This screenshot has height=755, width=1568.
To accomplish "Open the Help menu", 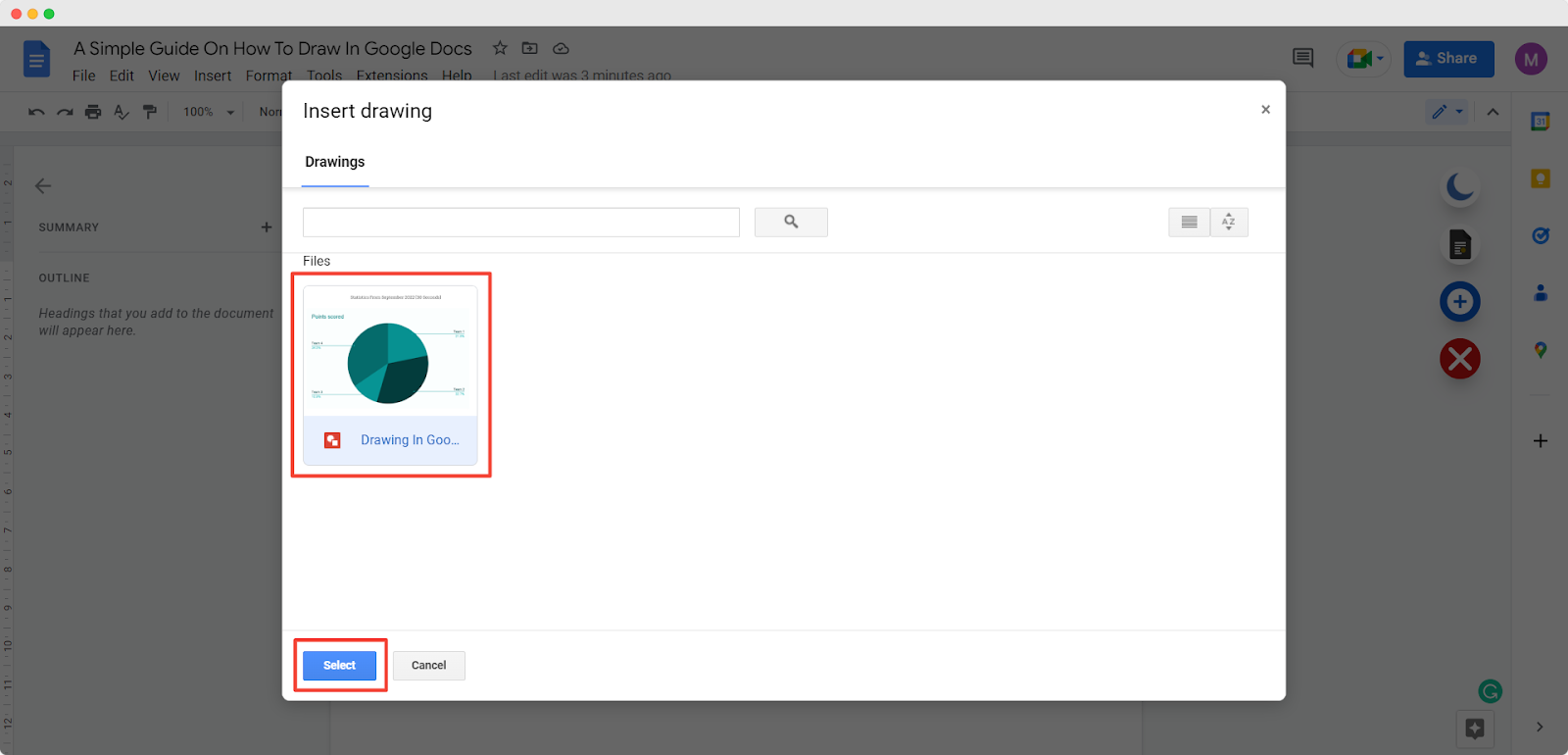I will coord(457,75).
